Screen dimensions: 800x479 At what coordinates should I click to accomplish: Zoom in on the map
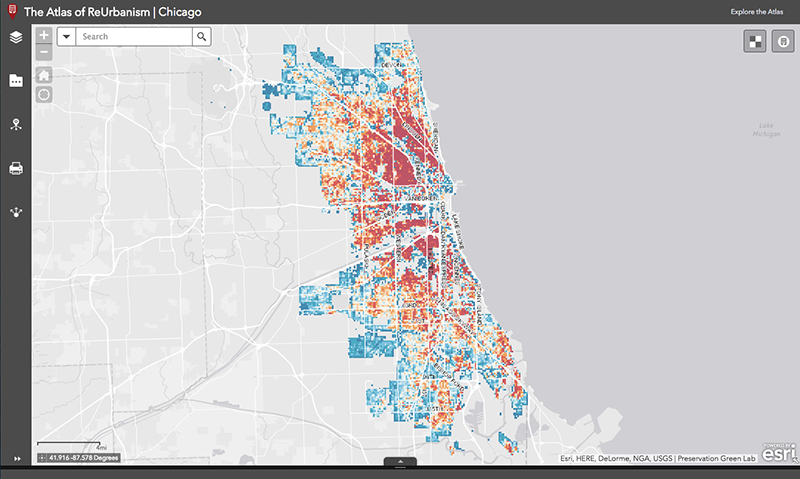[x=44, y=35]
